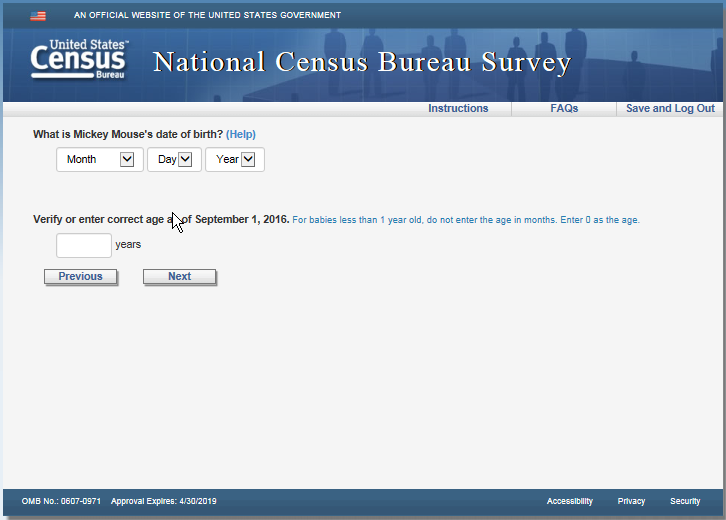
Task: Expand the Month dropdown
Action: (100, 160)
